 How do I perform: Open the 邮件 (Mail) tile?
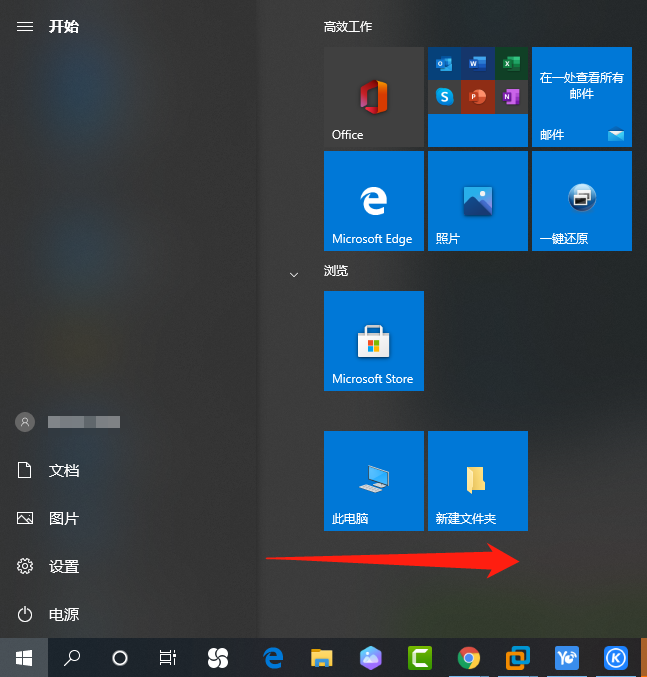coord(581,97)
